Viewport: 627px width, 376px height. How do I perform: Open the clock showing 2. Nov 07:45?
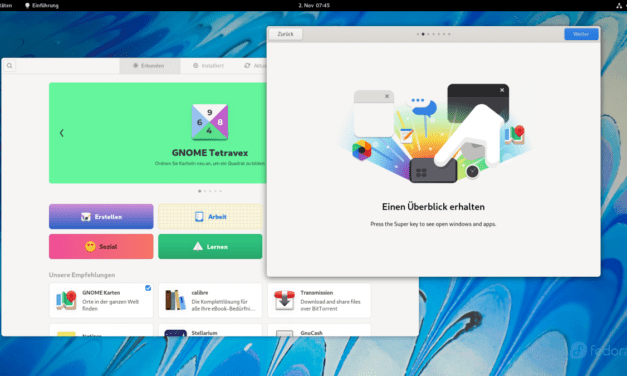coord(314,6)
